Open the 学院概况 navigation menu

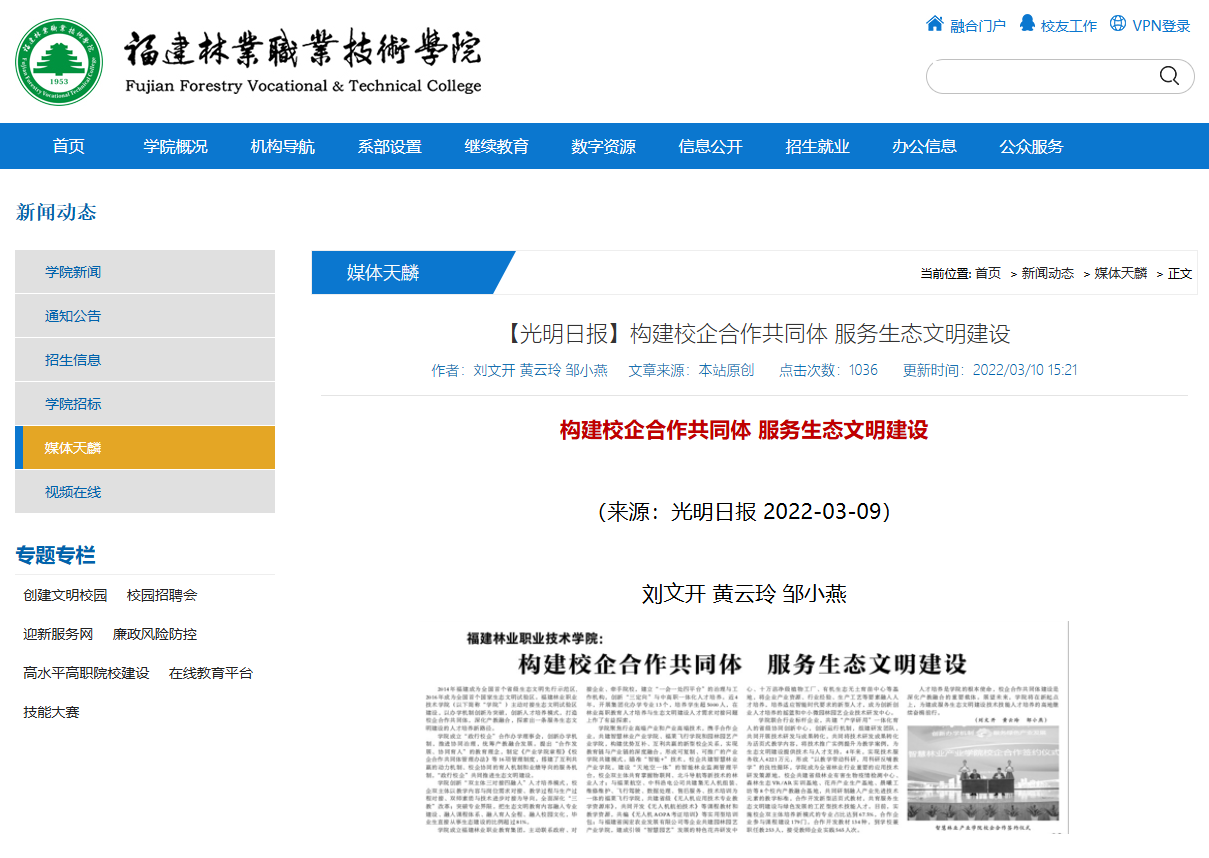(x=175, y=147)
